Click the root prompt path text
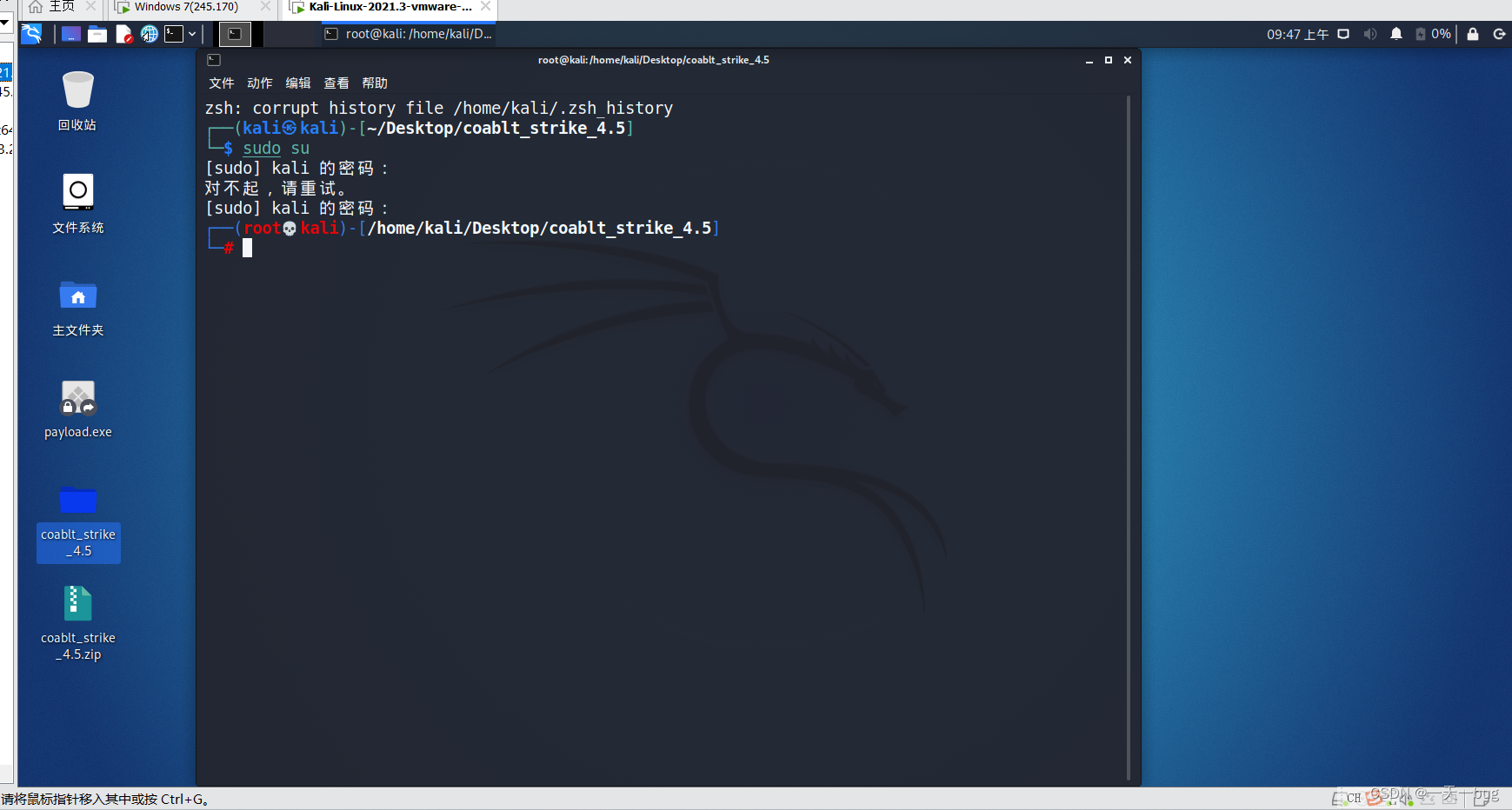The width and height of the screenshot is (1512, 810). pos(539,228)
